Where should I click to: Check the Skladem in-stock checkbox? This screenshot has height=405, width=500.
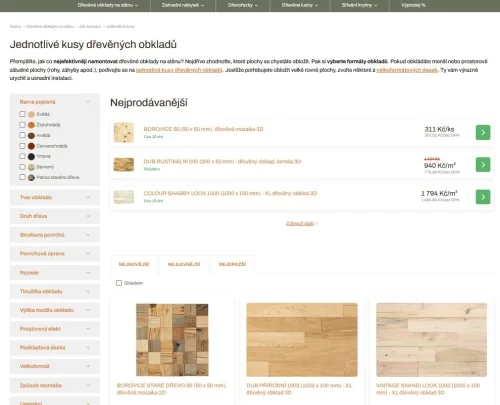click(x=119, y=283)
